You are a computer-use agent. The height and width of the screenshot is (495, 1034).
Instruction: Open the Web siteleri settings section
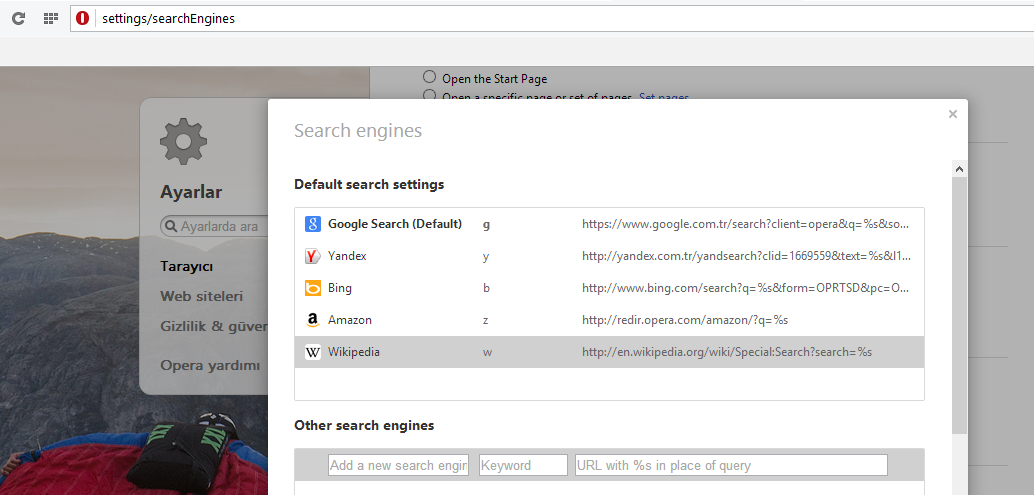pyautogui.click(x=202, y=296)
